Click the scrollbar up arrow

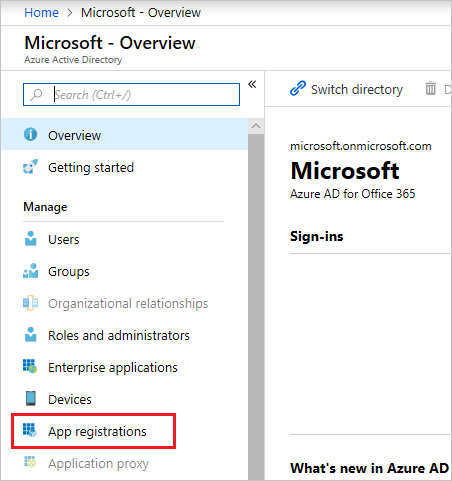256,126
